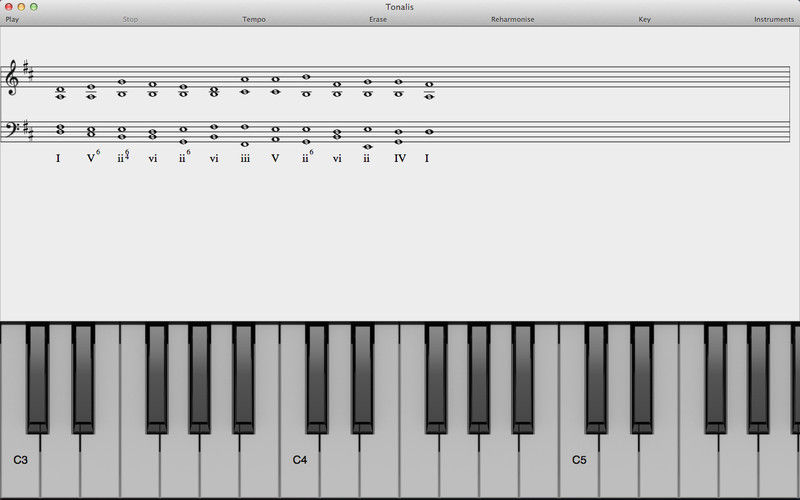
Task: Click Erase in the toolbar
Action: 378,19
